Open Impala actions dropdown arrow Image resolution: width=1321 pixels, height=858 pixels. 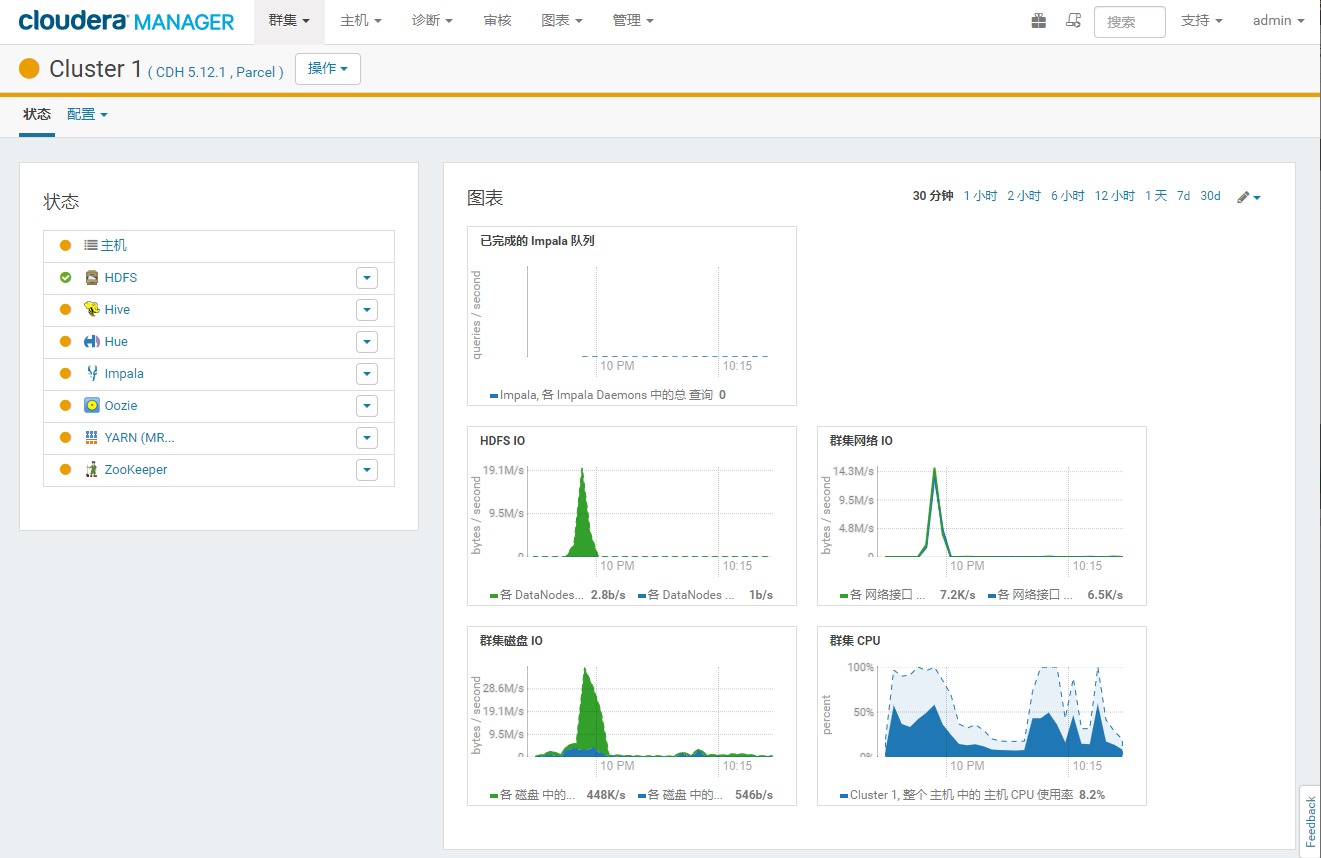tap(367, 373)
